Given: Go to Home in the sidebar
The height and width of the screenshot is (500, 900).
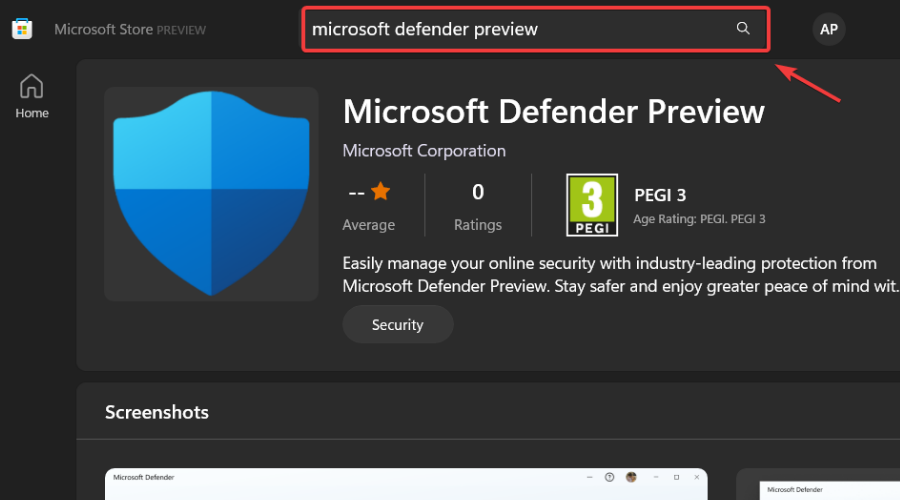Looking at the screenshot, I should (x=32, y=96).
